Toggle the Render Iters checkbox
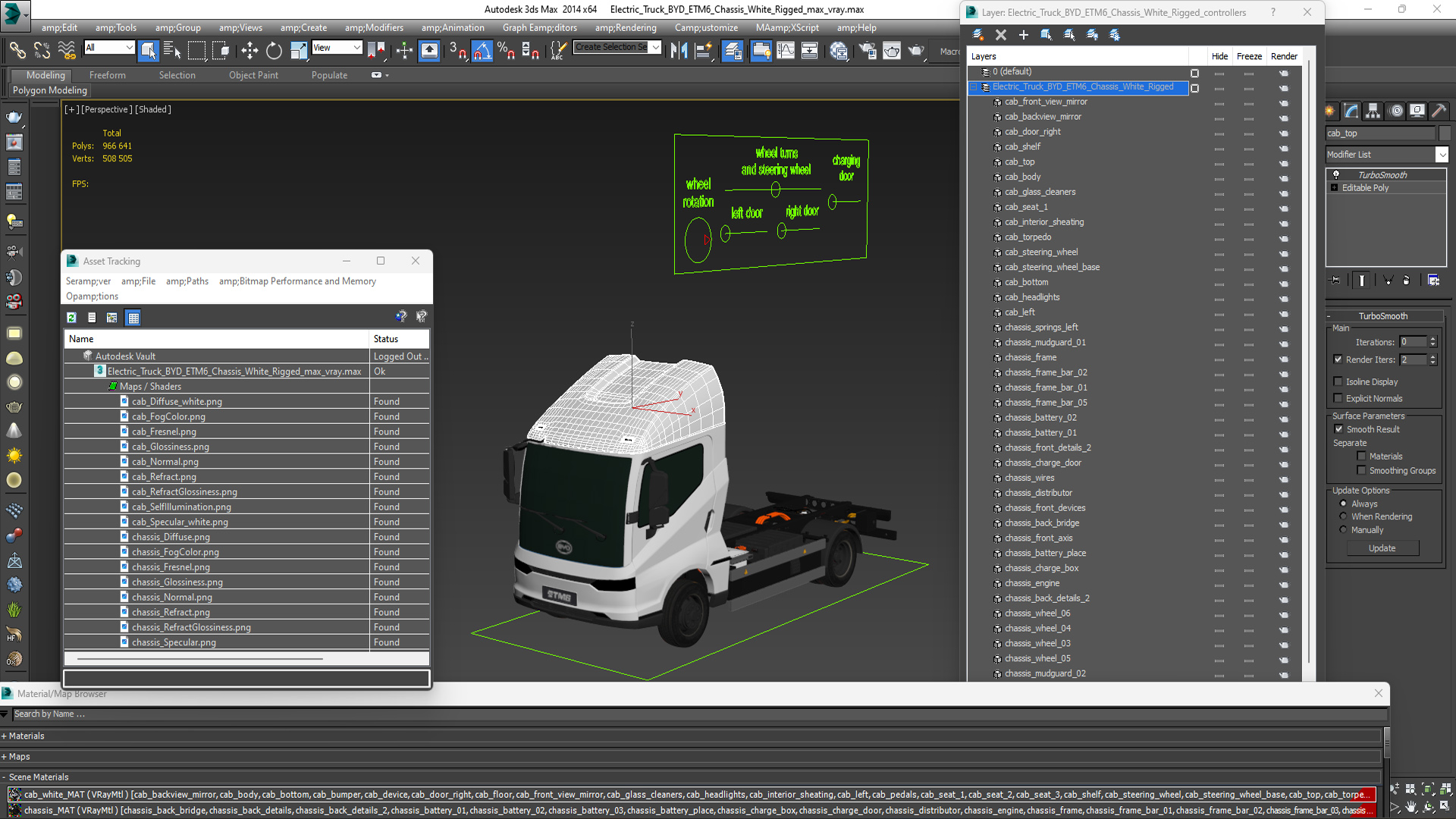Image resolution: width=1456 pixels, height=819 pixels. point(1338,359)
